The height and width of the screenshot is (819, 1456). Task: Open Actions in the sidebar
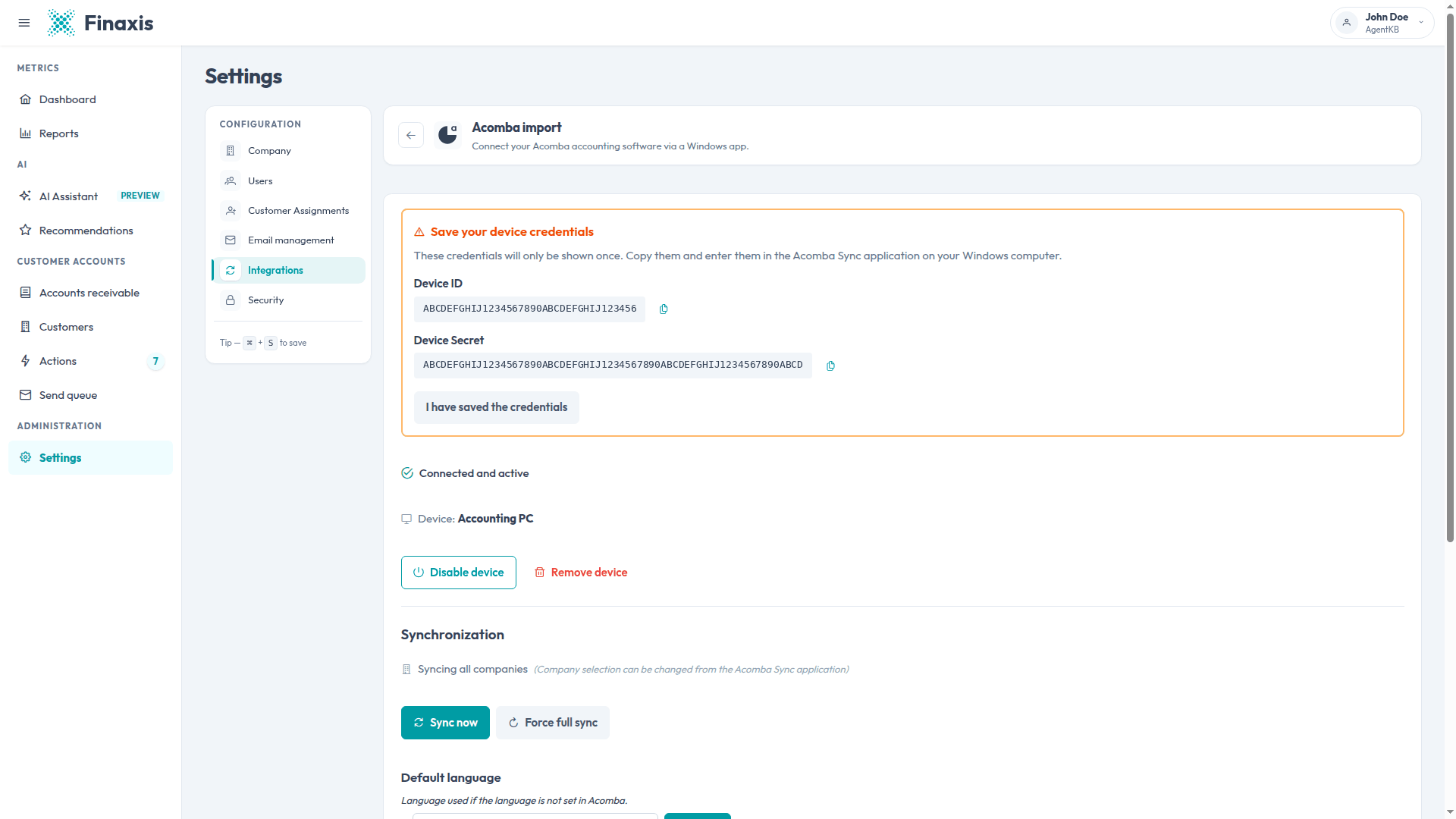(x=90, y=361)
